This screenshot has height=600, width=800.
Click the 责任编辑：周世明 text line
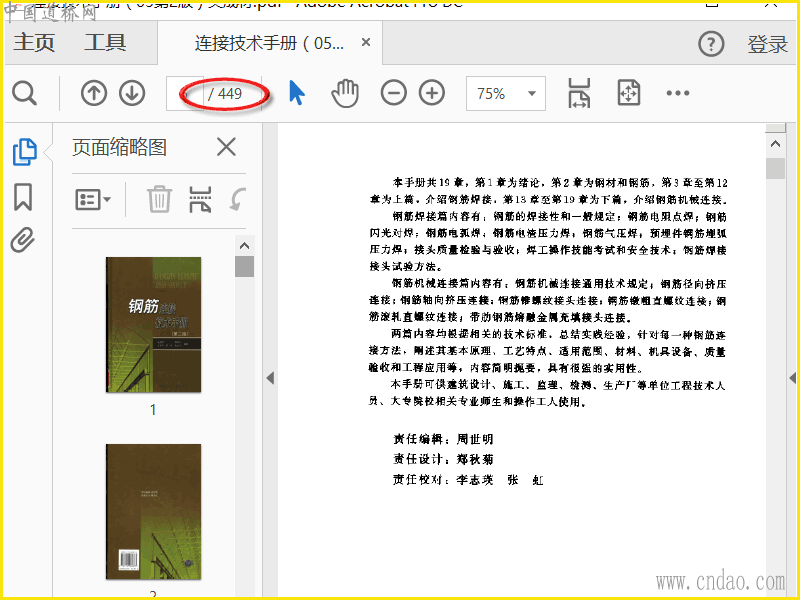pos(443,439)
